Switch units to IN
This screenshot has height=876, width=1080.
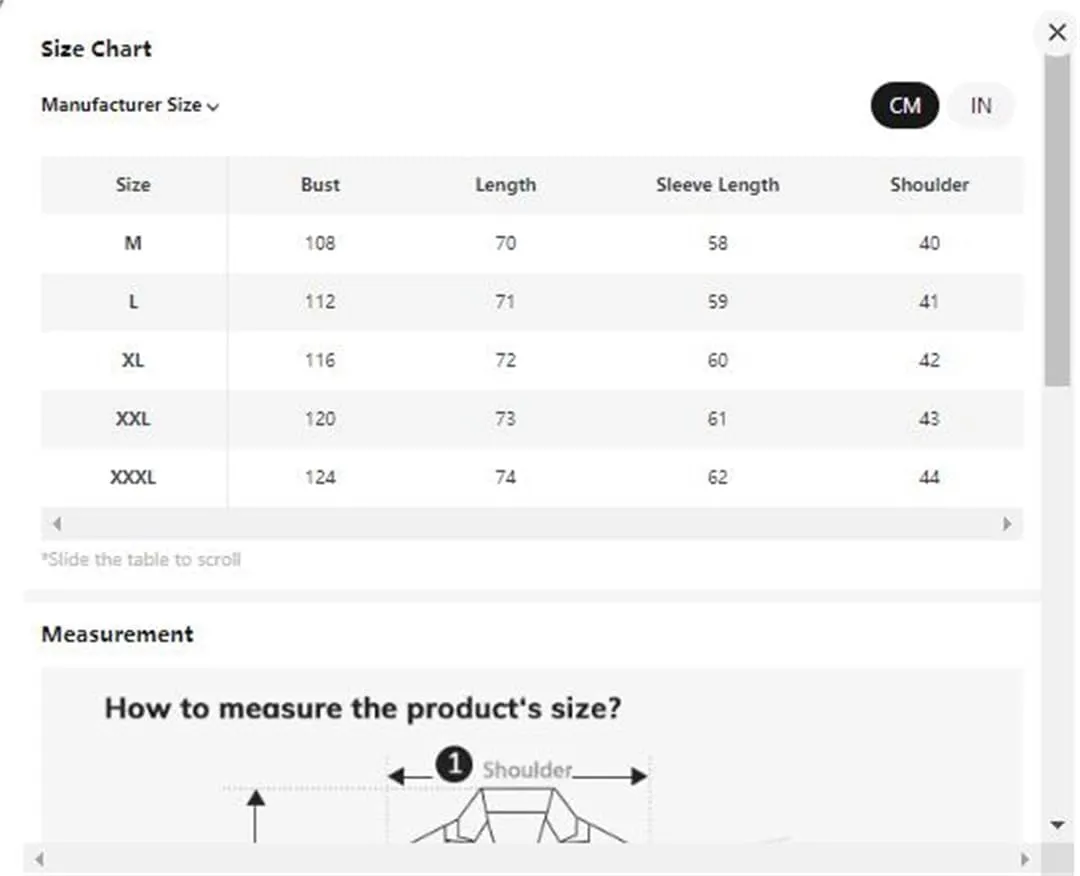click(x=981, y=105)
